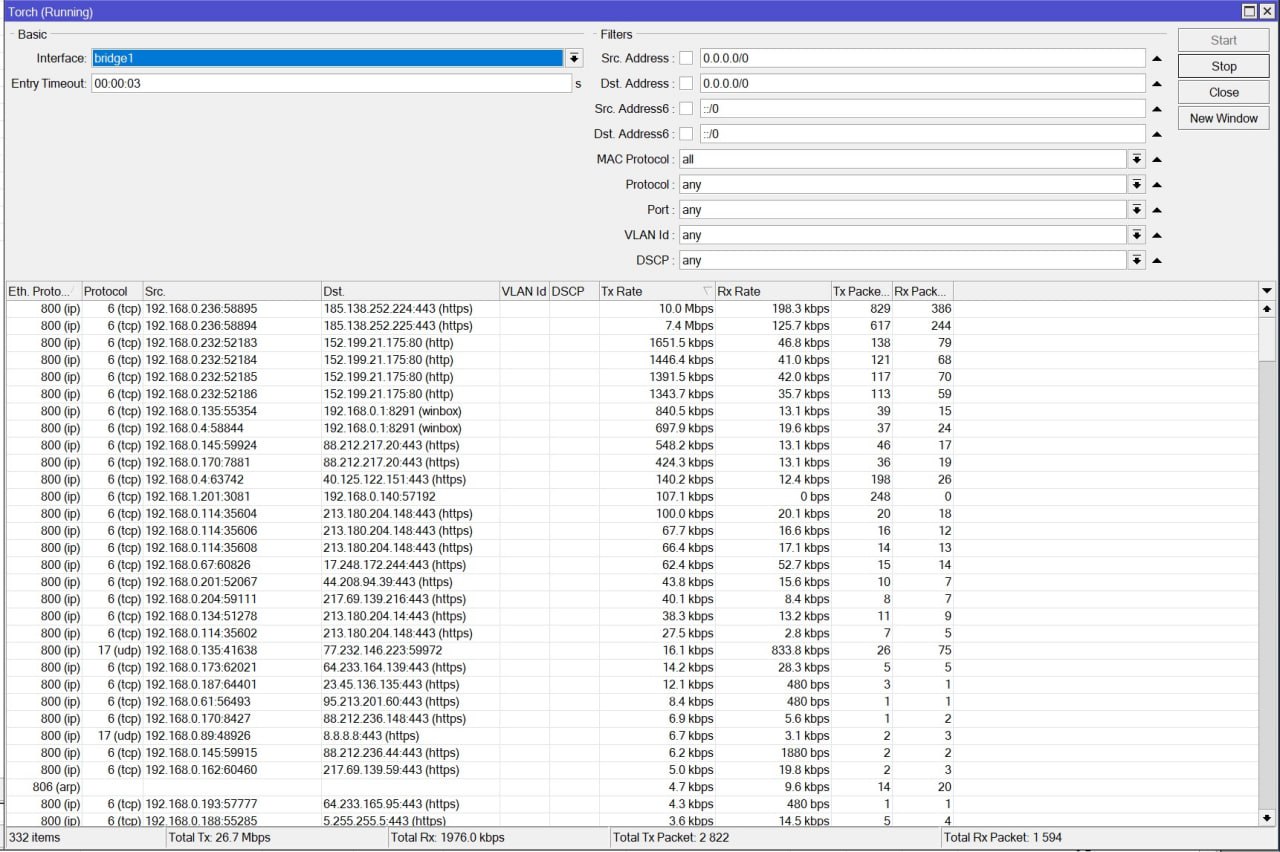Sort by the Eth. Proto column header
This screenshot has width=1280, height=852.
(43, 291)
